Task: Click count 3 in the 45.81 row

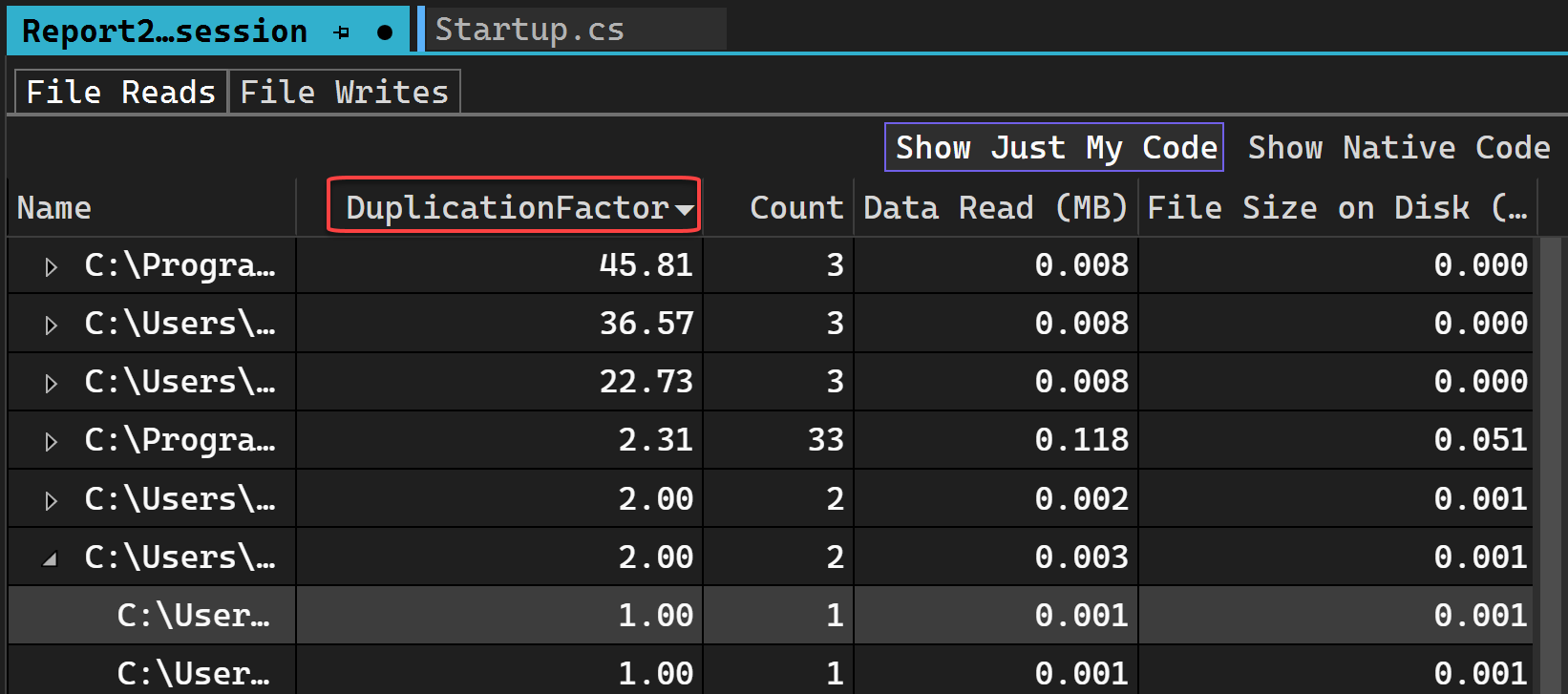Action: (x=836, y=265)
